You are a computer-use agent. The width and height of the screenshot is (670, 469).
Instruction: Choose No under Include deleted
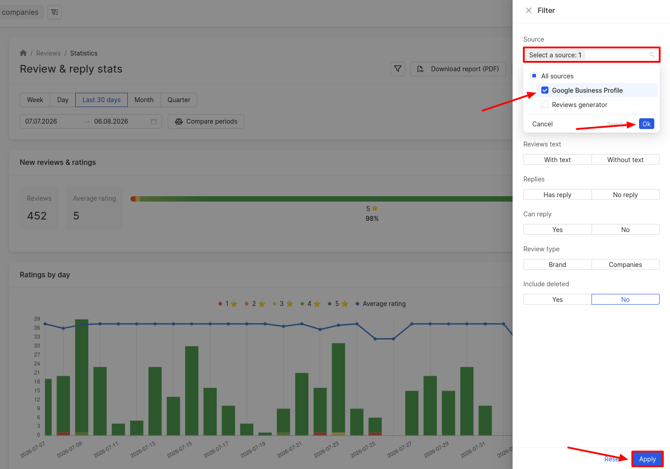click(625, 299)
